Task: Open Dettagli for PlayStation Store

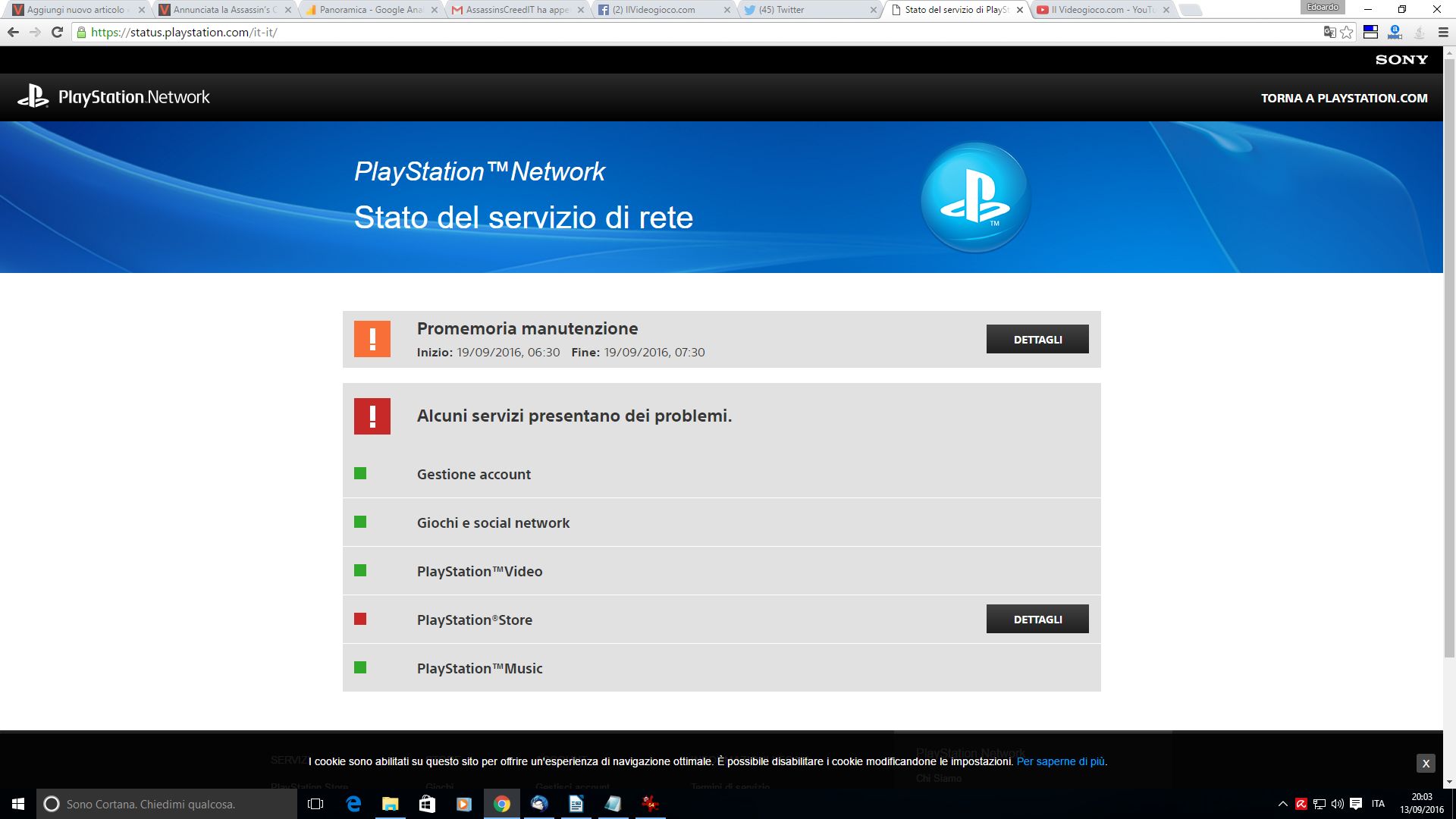Action: [1037, 620]
